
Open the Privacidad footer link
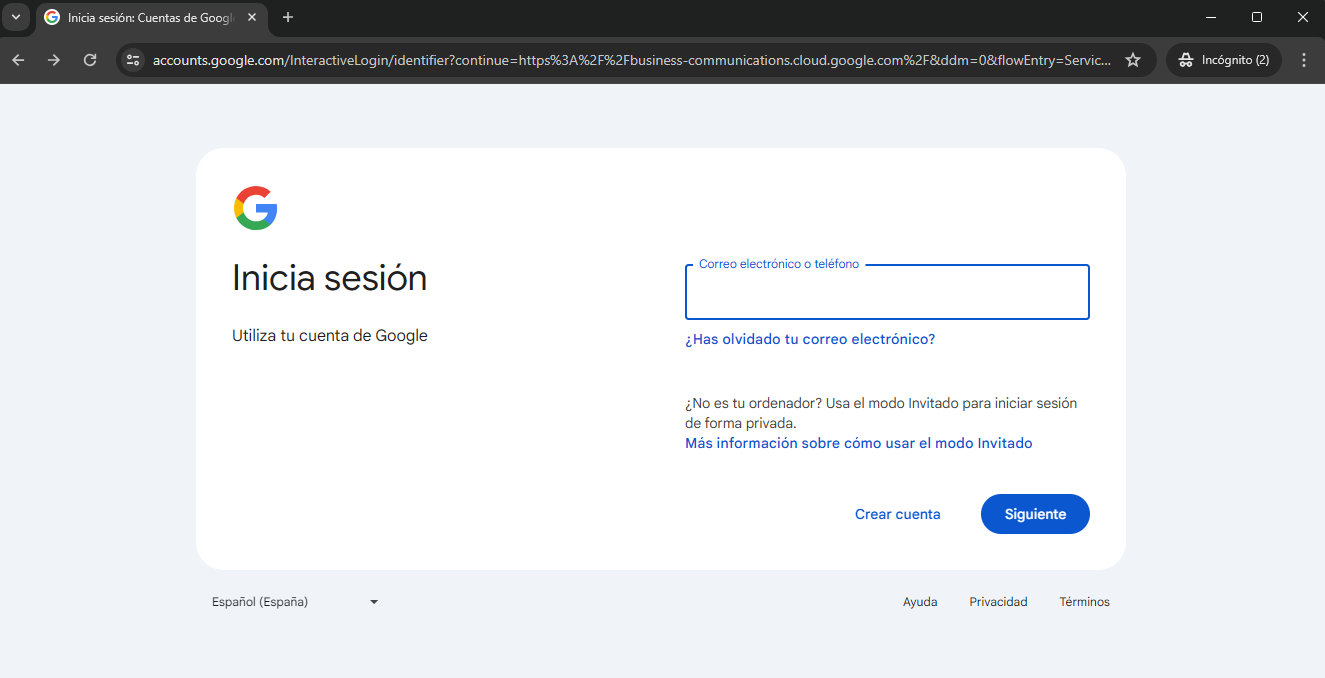pyautogui.click(x=998, y=602)
